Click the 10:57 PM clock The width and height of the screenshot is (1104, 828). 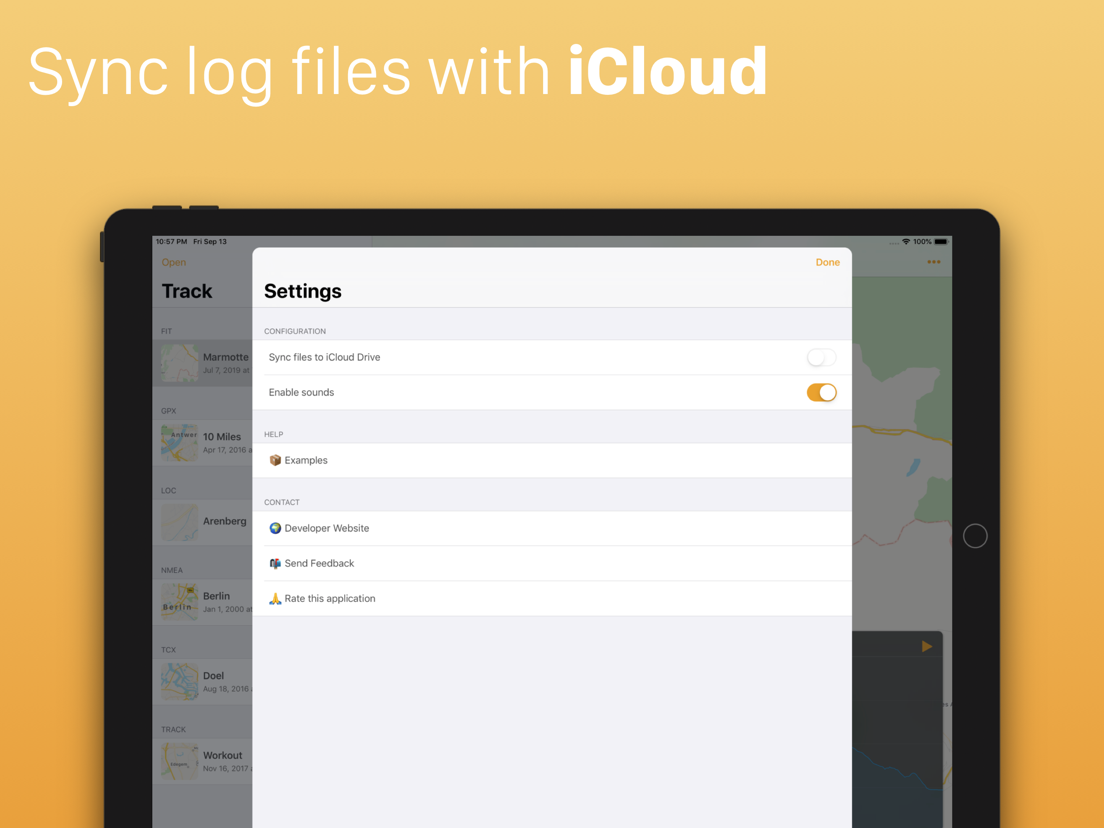coord(171,242)
